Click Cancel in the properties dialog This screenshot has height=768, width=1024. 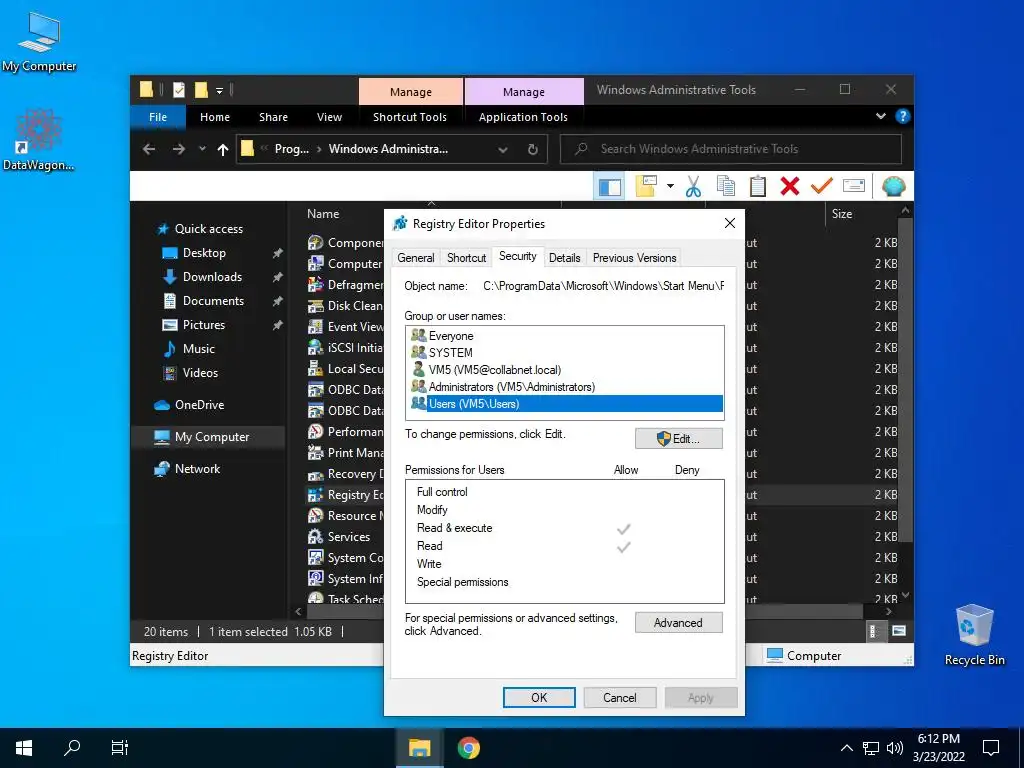point(620,697)
